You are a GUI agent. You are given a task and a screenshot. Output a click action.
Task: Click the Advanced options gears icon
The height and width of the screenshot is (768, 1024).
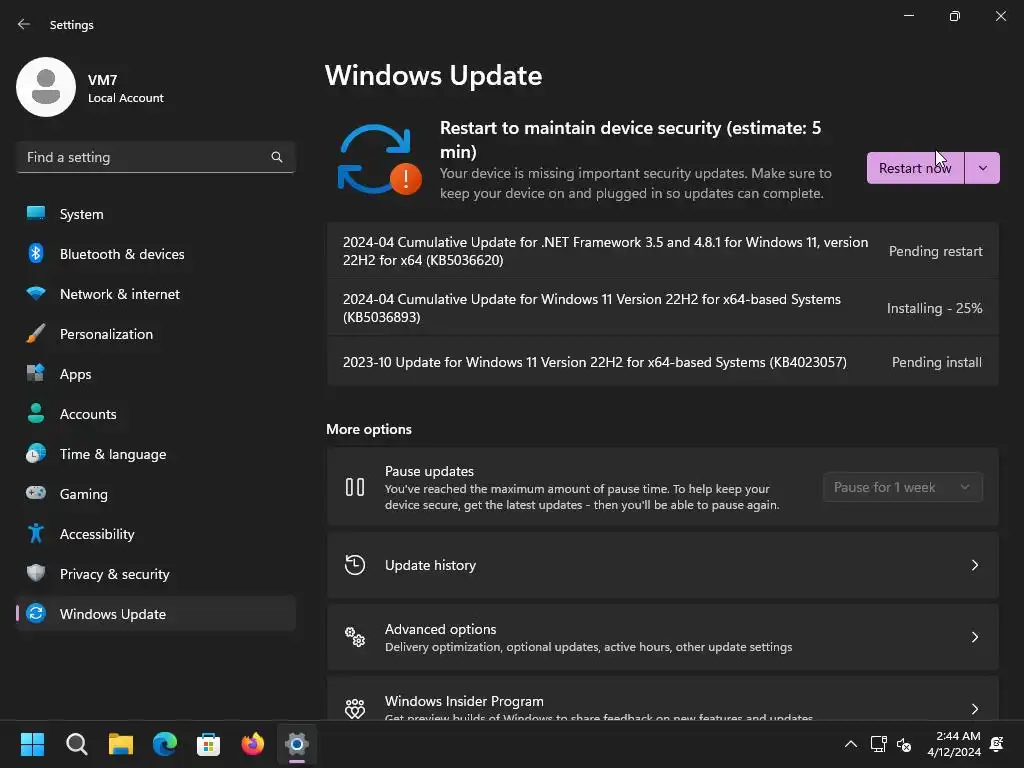pyautogui.click(x=355, y=637)
